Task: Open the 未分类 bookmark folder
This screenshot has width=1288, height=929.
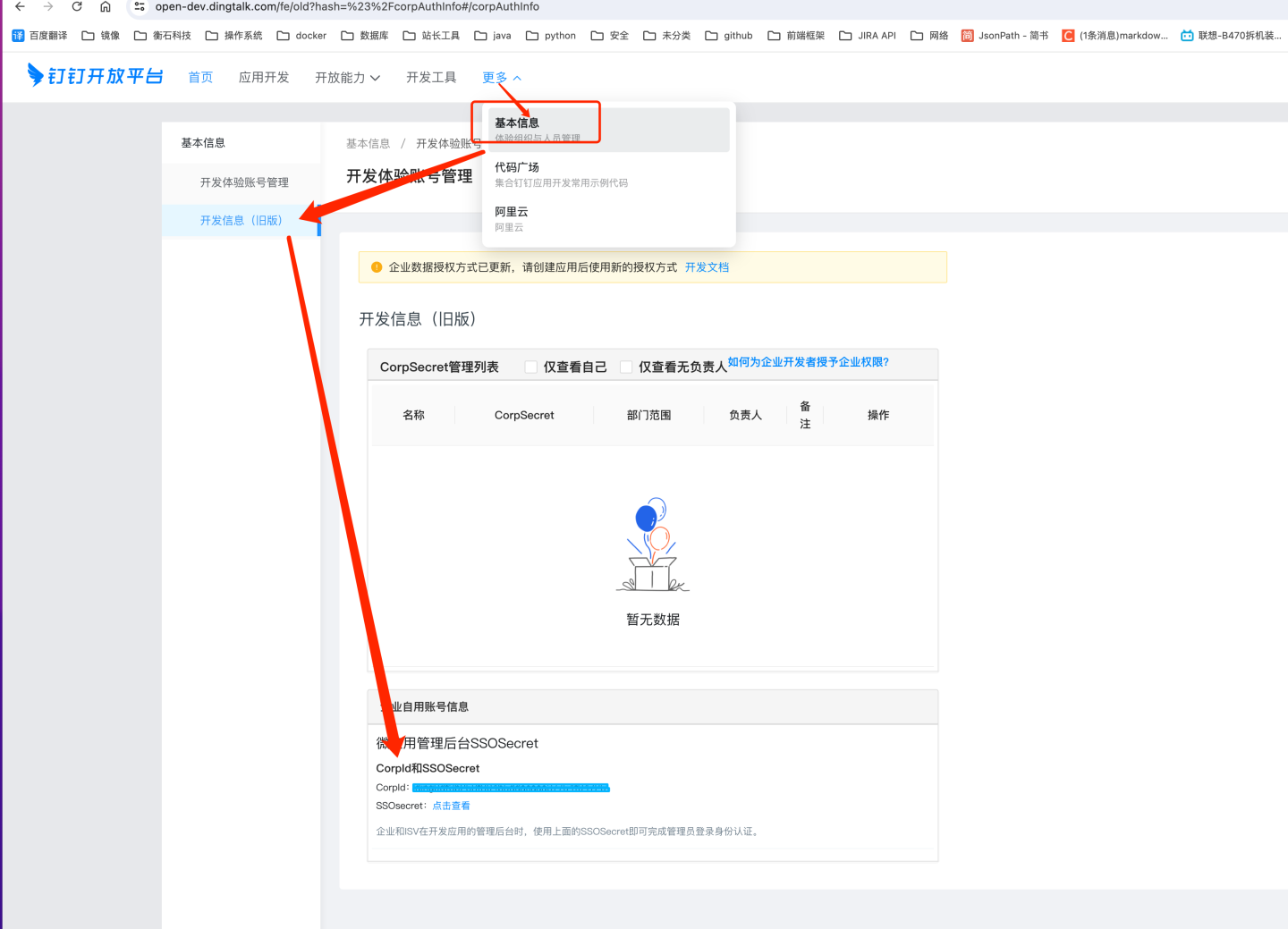Action: 667,36
